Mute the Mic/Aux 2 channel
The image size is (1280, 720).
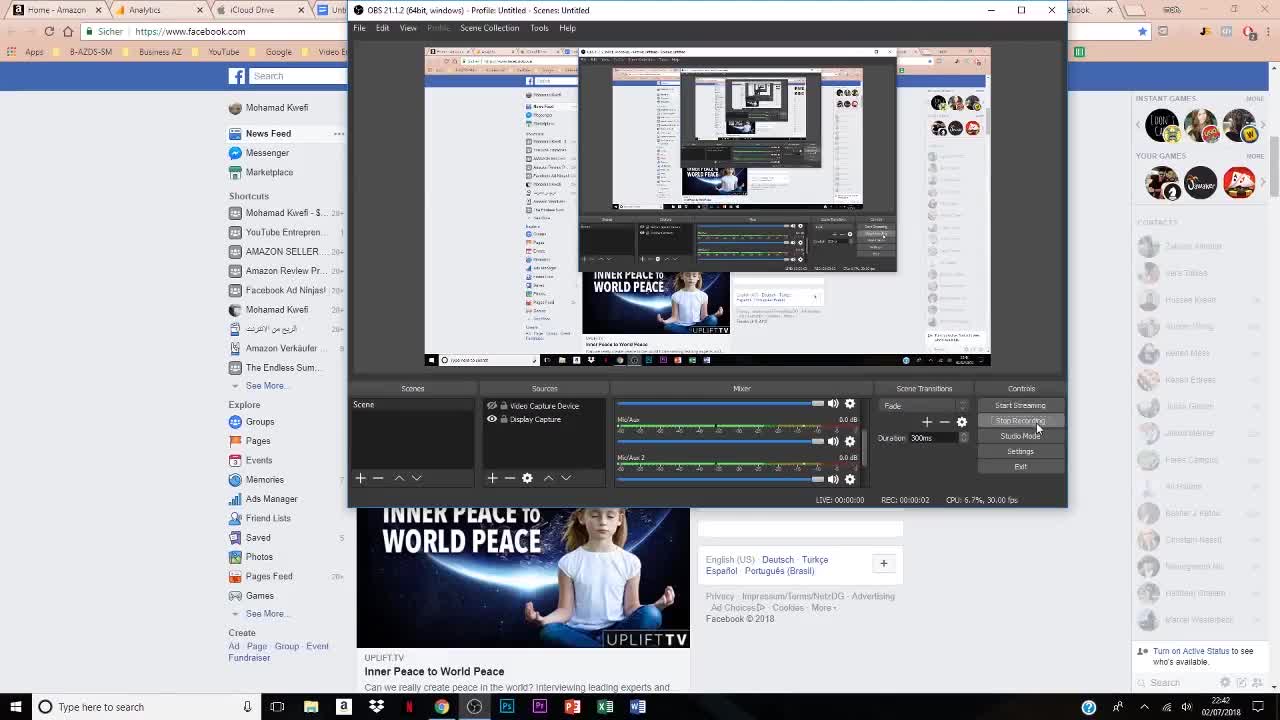[x=833, y=479]
